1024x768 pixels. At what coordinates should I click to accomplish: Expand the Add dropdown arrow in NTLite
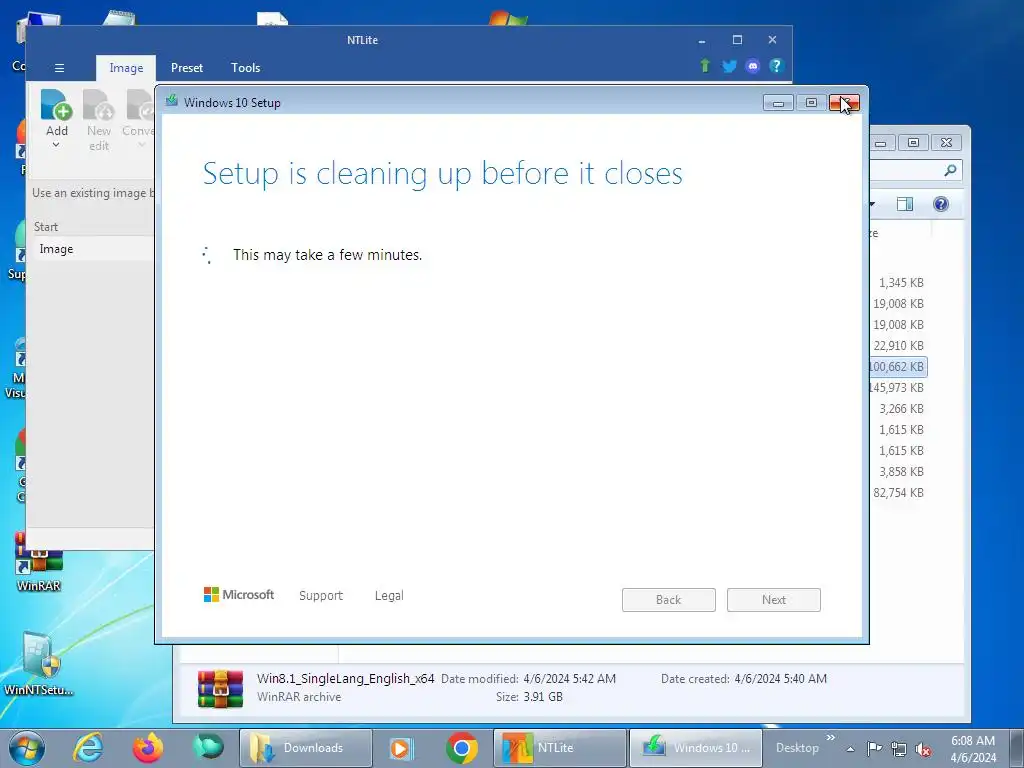pos(56,145)
